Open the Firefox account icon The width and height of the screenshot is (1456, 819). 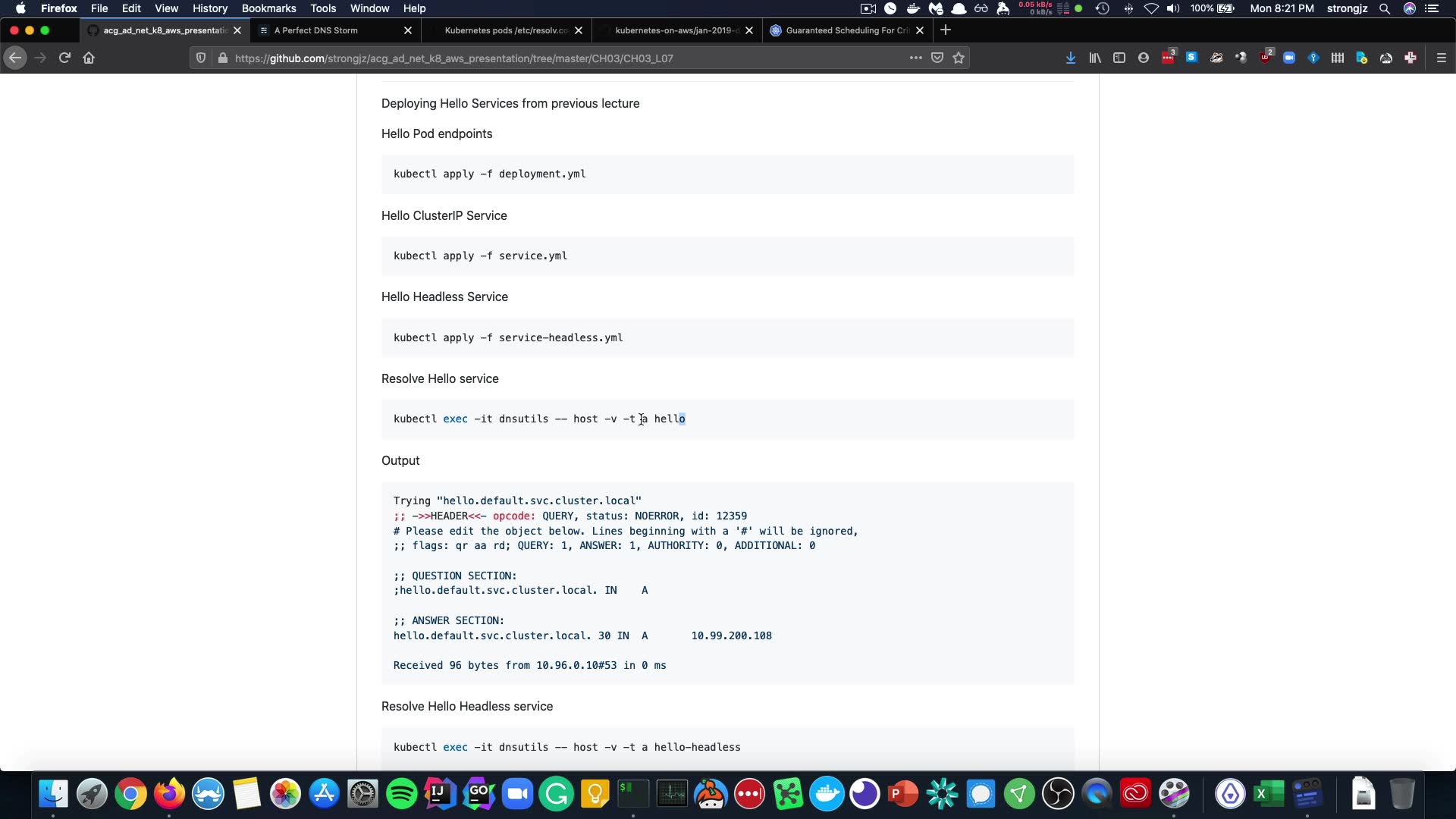pos(1144,58)
